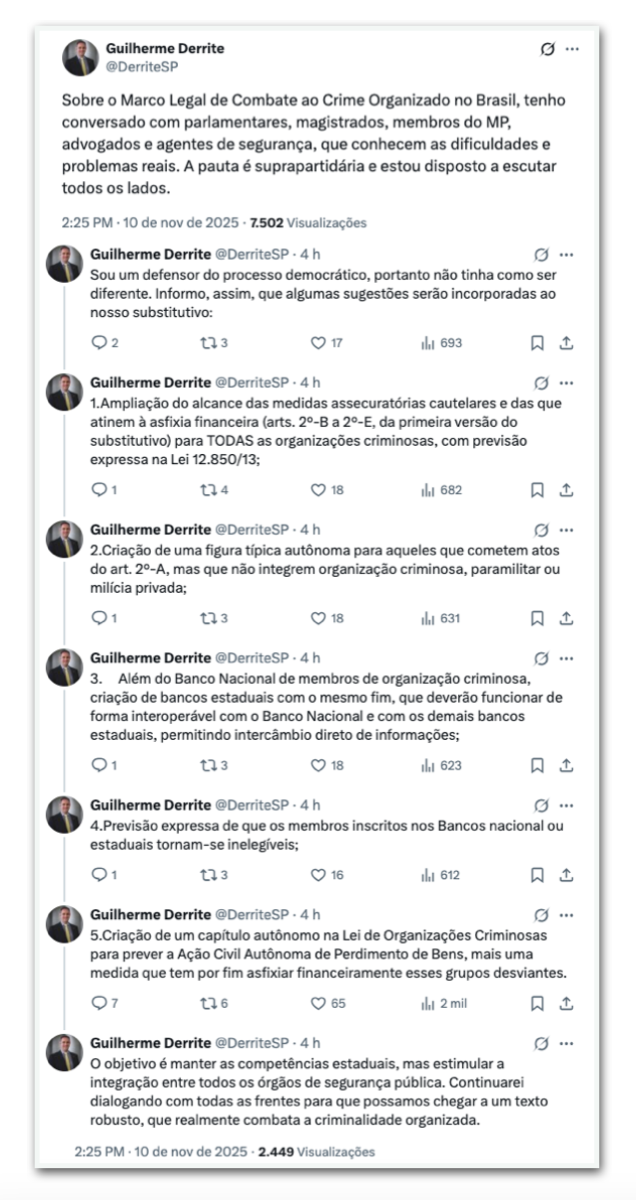Like the tweet about 'figura típica autônoma'
This screenshot has width=636, height=1200.
[318, 618]
